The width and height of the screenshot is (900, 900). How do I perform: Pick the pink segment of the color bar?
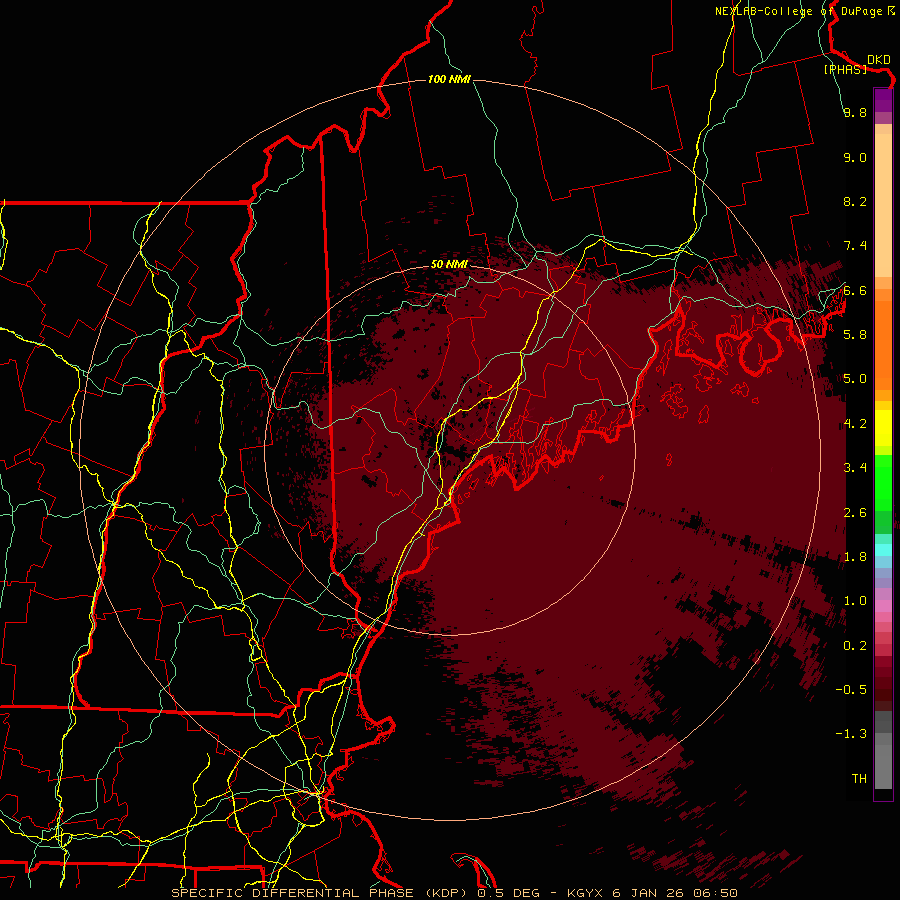coord(883,606)
